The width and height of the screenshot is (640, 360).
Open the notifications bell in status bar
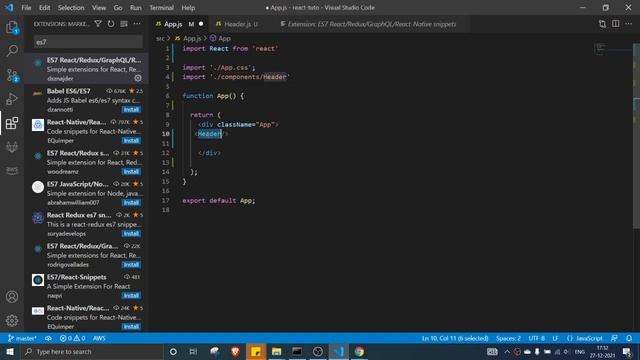coord(629,338)
